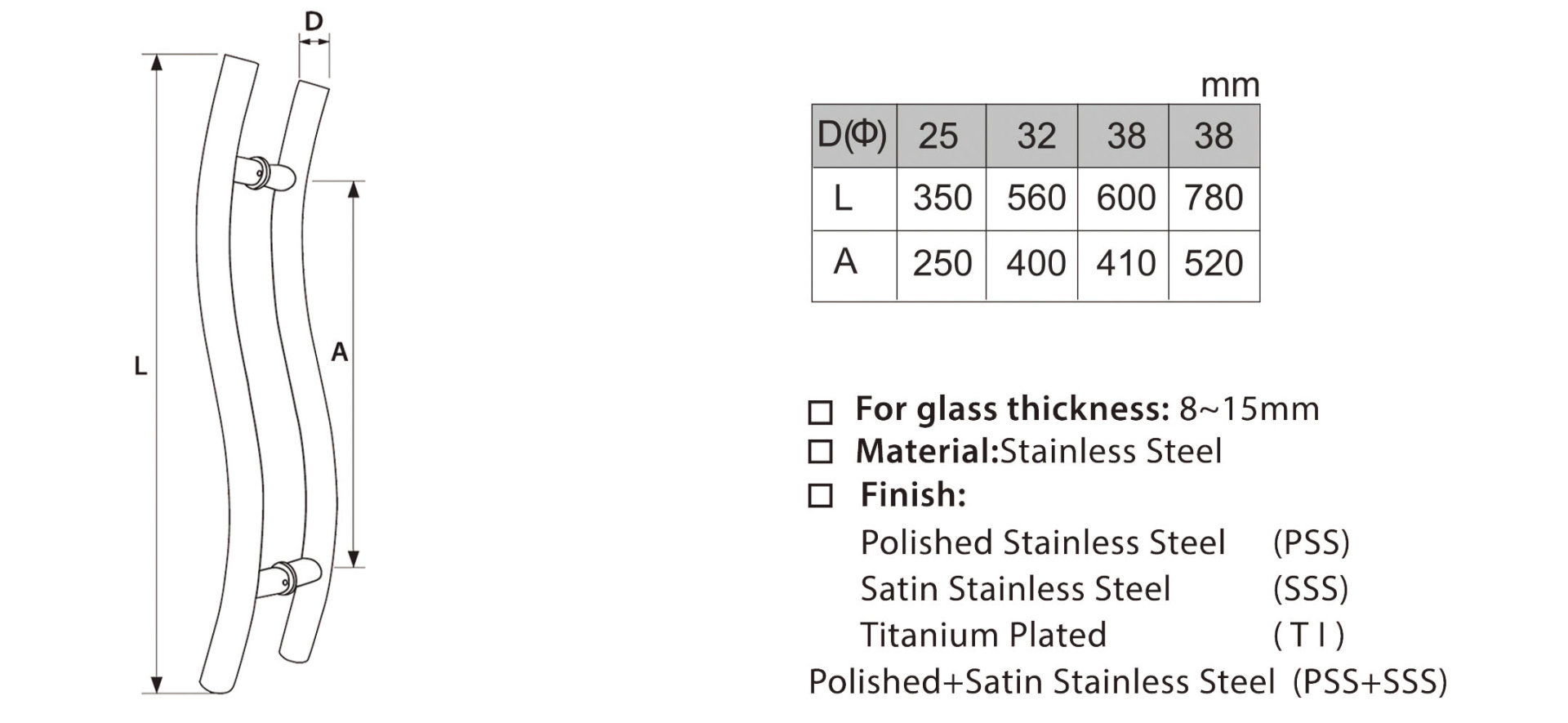Viewport: 1568px width, 723px height.
Task: Select the 350 length cell
Action: pos(942,199)
